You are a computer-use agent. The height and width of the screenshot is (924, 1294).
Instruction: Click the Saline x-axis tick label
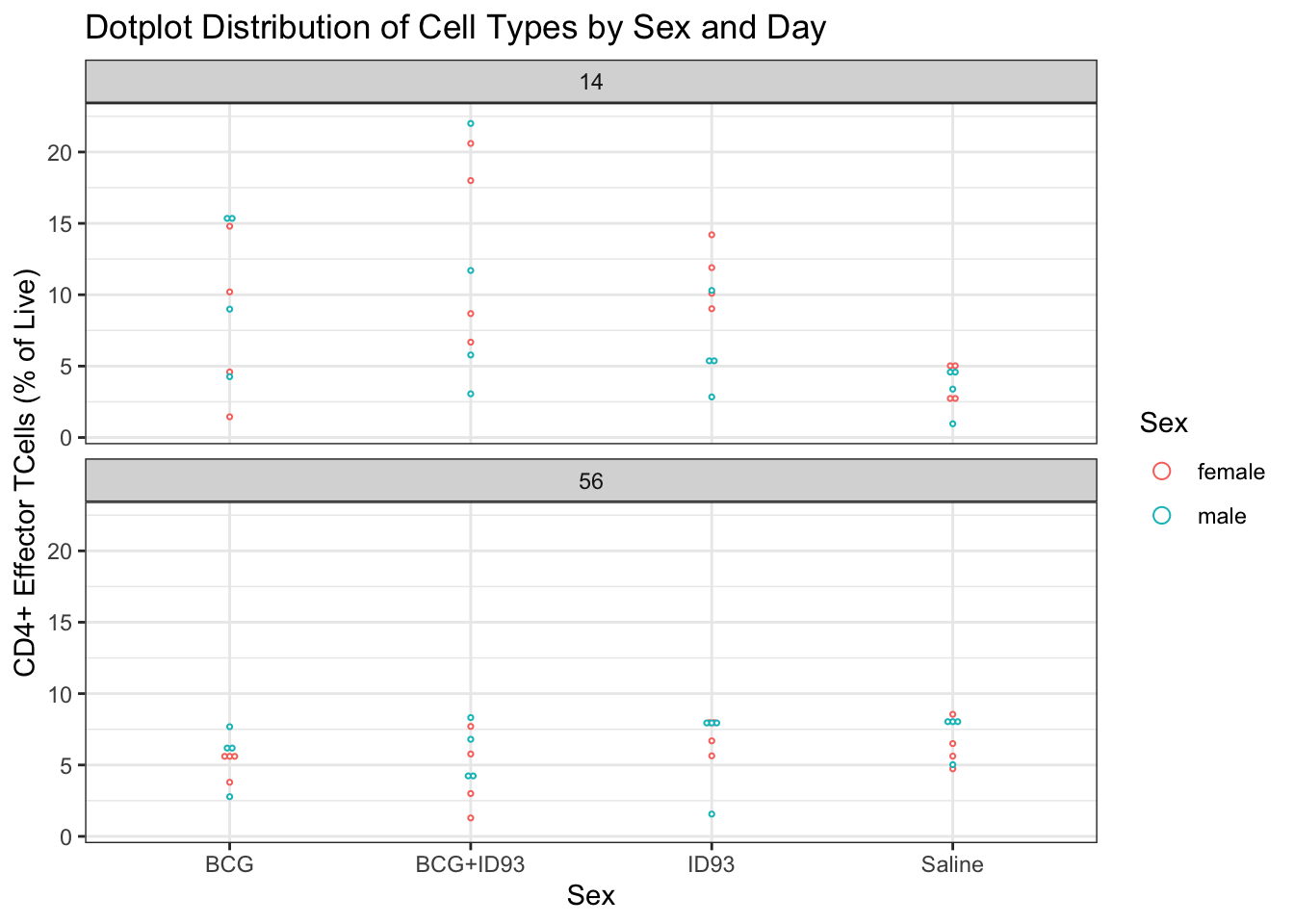pos(952,864)
